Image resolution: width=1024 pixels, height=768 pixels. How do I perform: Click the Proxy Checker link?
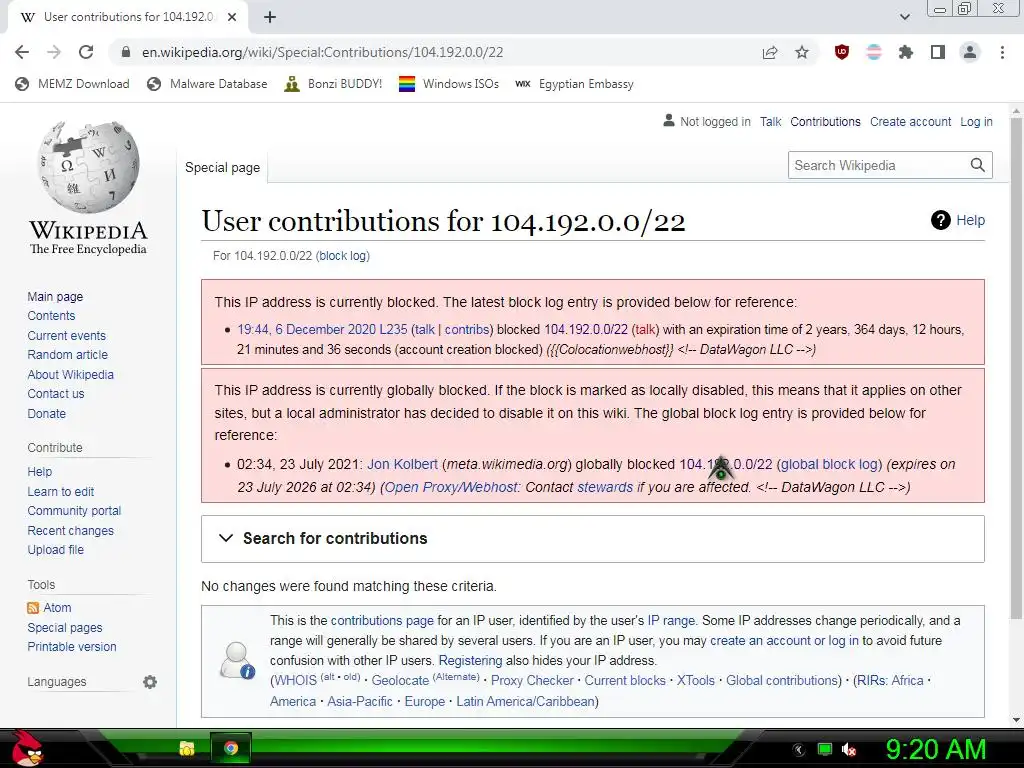point(532,680)
